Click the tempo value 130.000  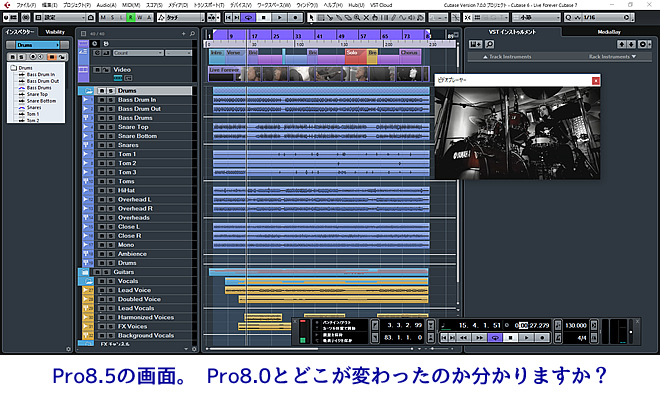575,325
